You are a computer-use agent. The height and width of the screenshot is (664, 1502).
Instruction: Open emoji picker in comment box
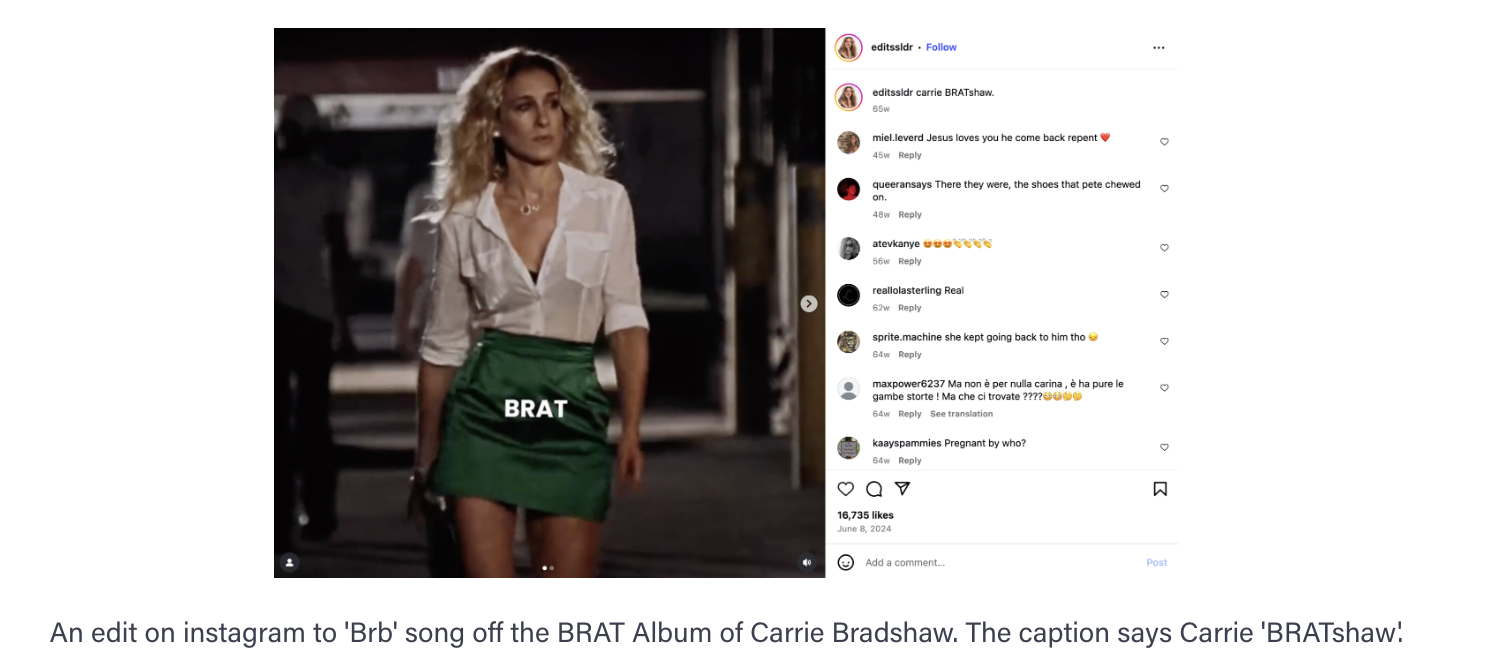(x=846, y=563)
